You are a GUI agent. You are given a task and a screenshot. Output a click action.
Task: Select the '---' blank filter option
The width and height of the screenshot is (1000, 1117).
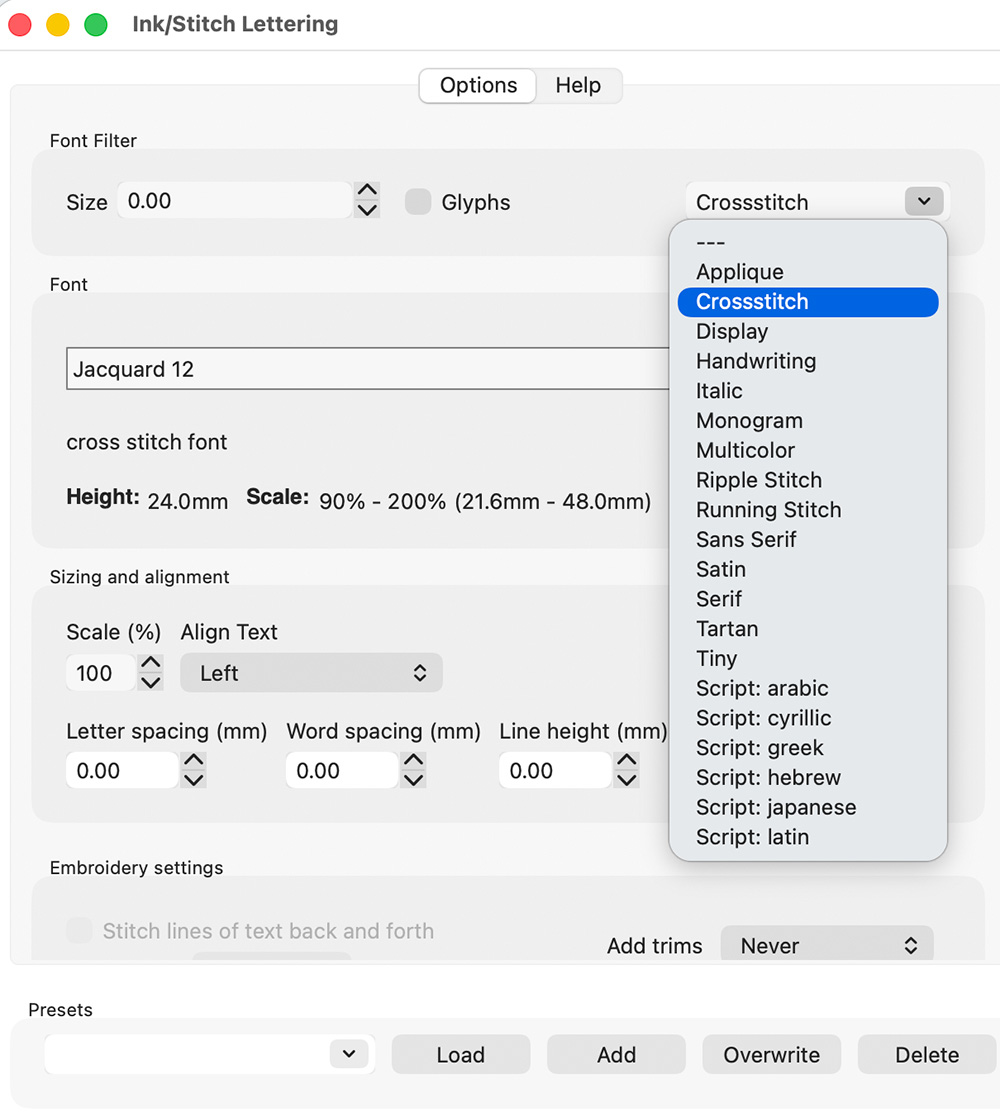[808, 242]
